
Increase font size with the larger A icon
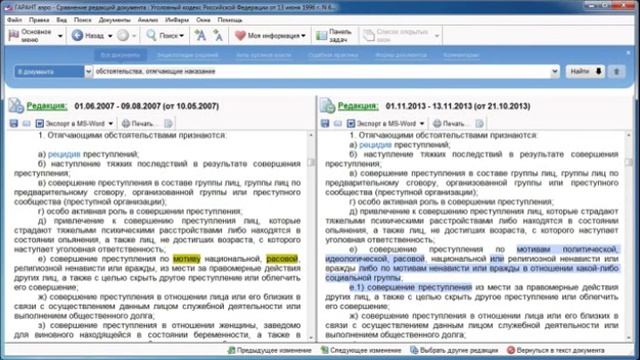click(200, 36)
